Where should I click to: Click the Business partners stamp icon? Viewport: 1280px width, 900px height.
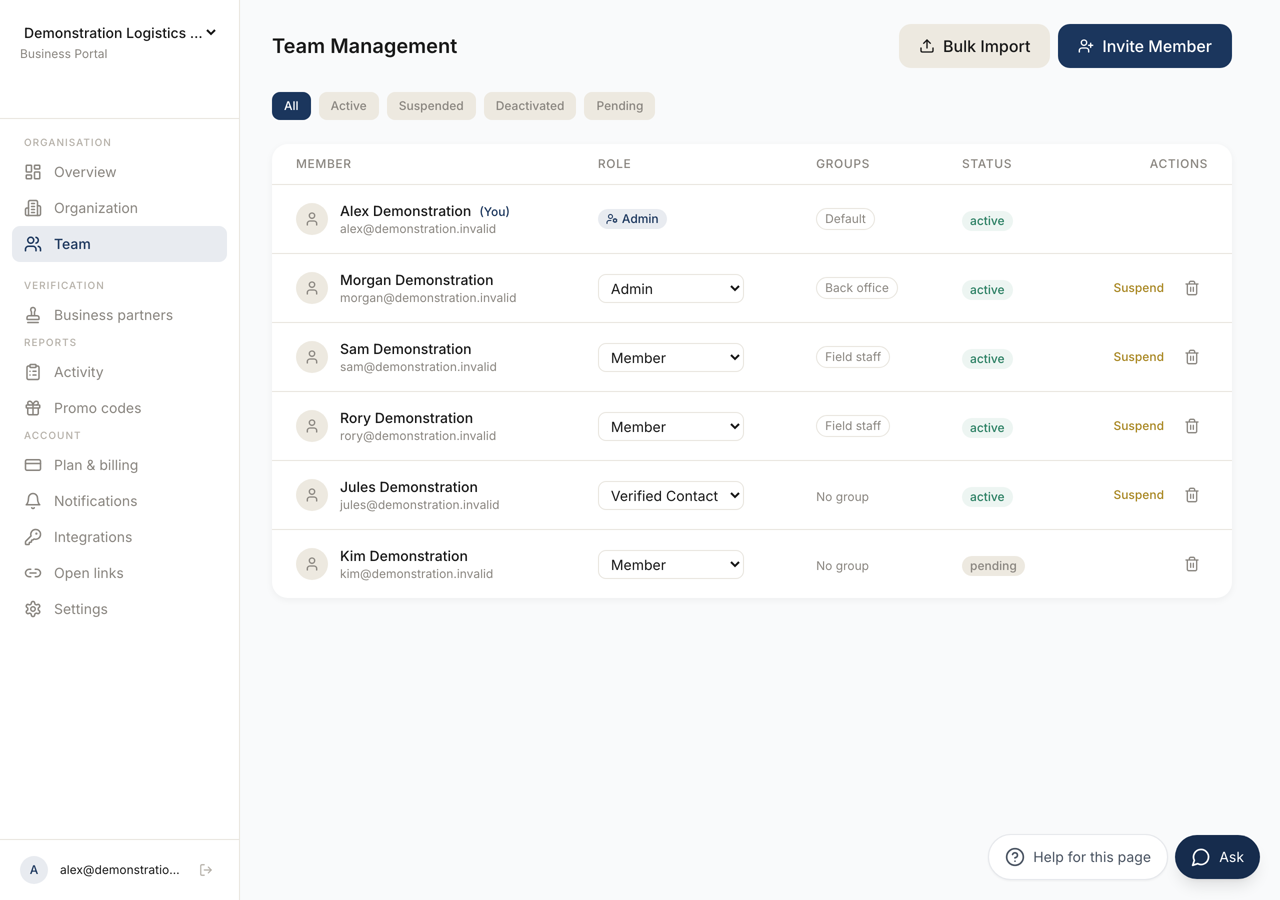tap(33, 315)
